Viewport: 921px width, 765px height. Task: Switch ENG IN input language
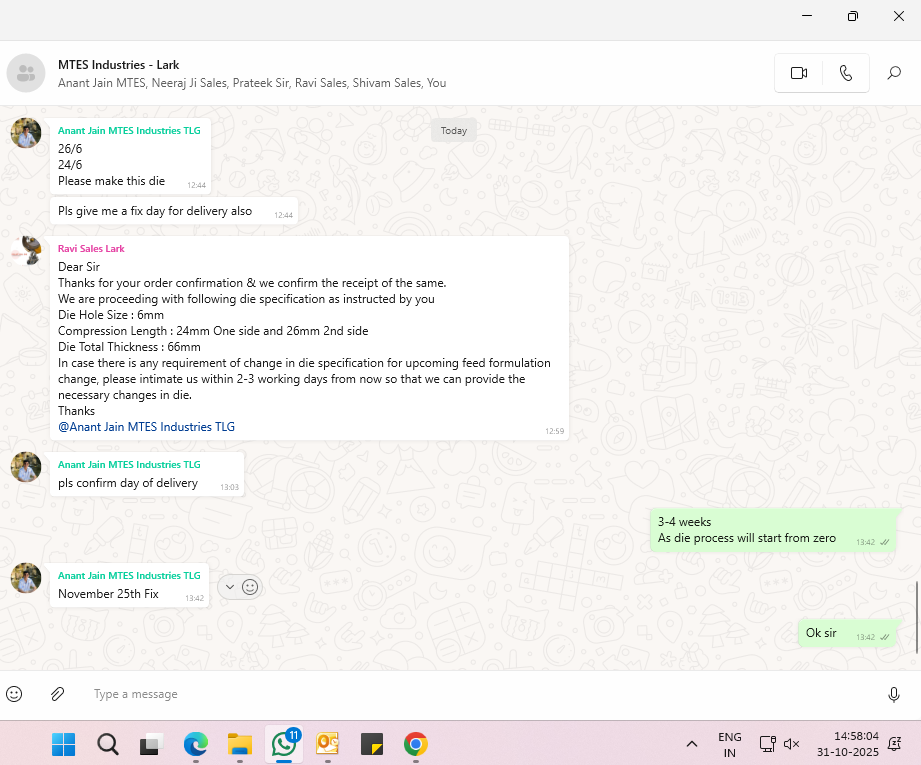pos(730,744)
